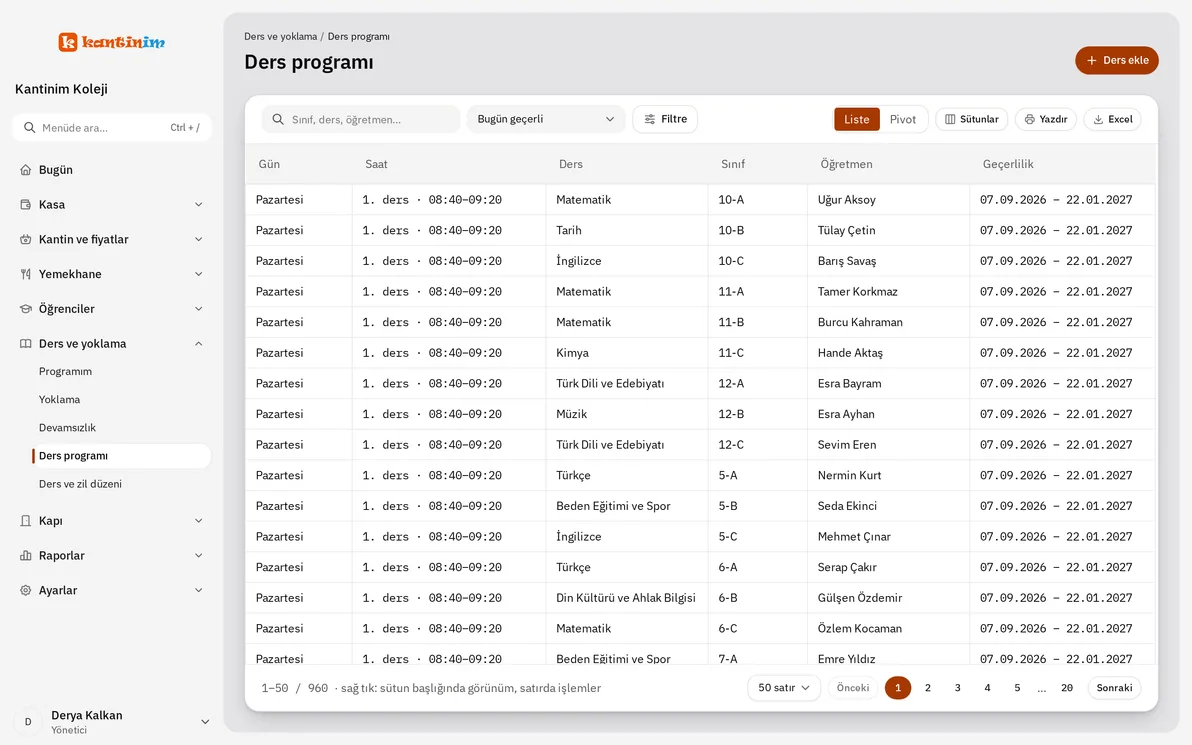Click the Öğrenciler graduation cap icon
Screen dimensions: 1192x745
tap(26, 309)
